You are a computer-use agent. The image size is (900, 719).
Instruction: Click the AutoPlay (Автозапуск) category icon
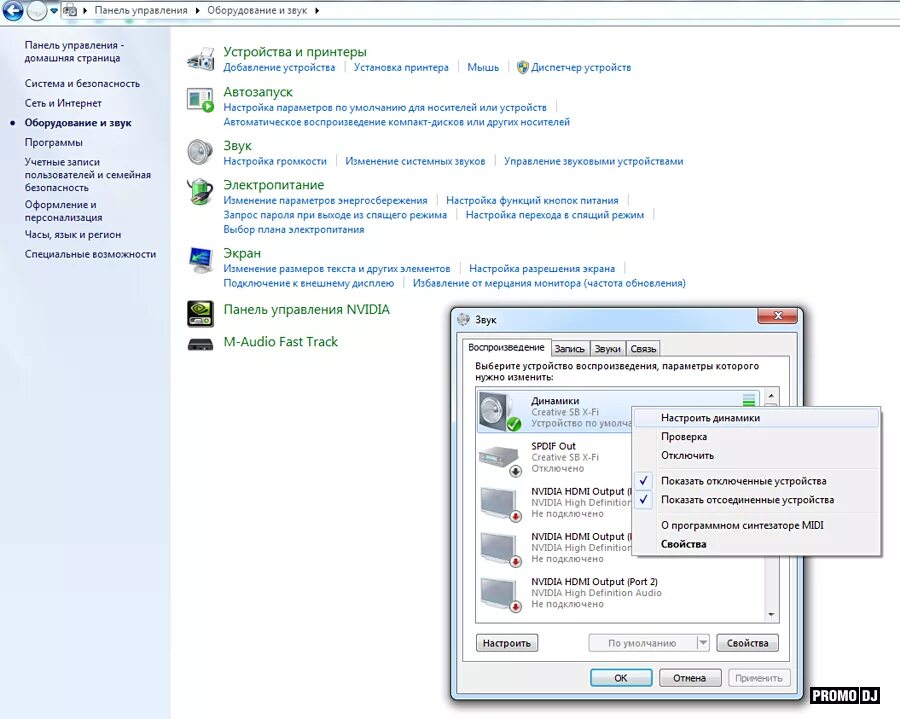coord(200,100)
